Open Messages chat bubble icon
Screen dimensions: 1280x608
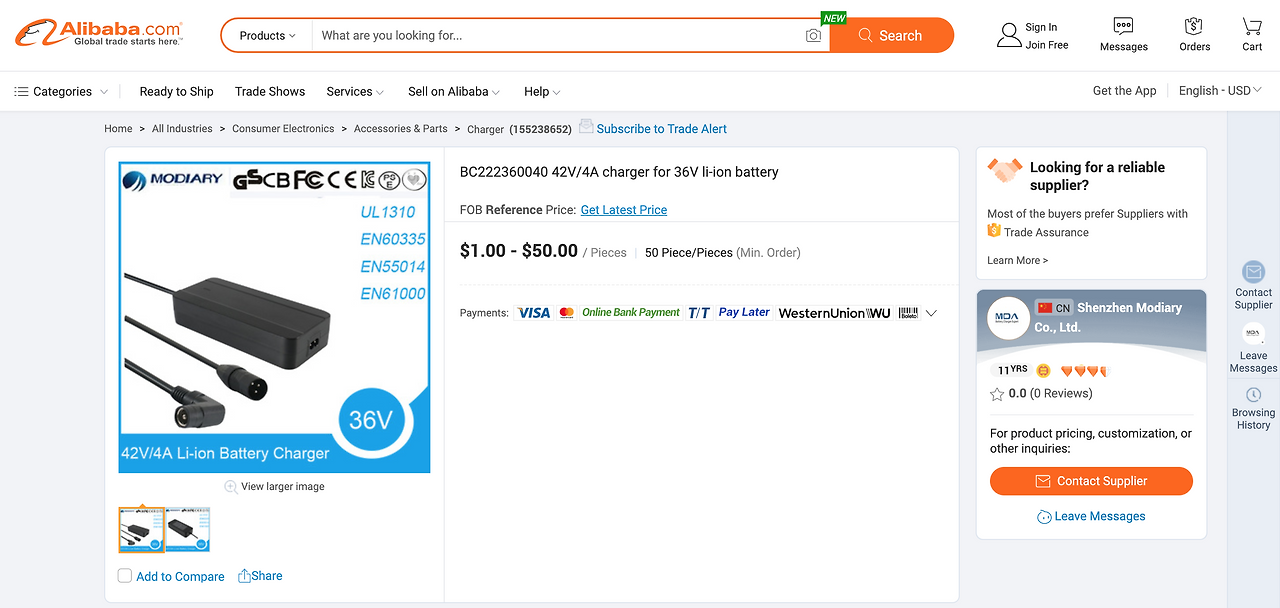coord(1123,26)
